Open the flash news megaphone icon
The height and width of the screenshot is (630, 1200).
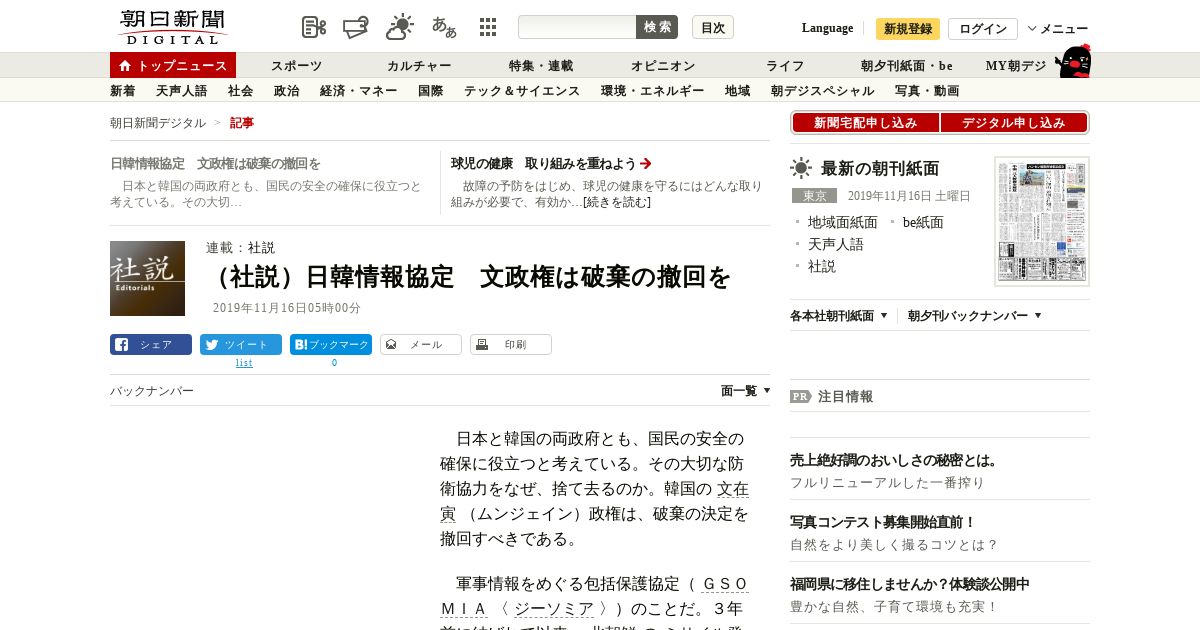(x=356, y=27)
